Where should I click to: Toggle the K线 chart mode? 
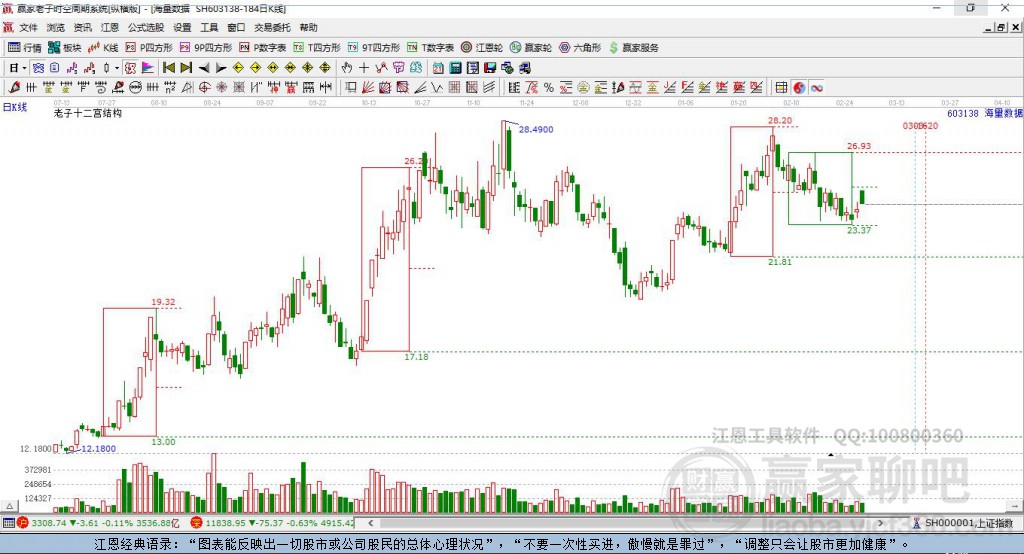click(103, 47)
